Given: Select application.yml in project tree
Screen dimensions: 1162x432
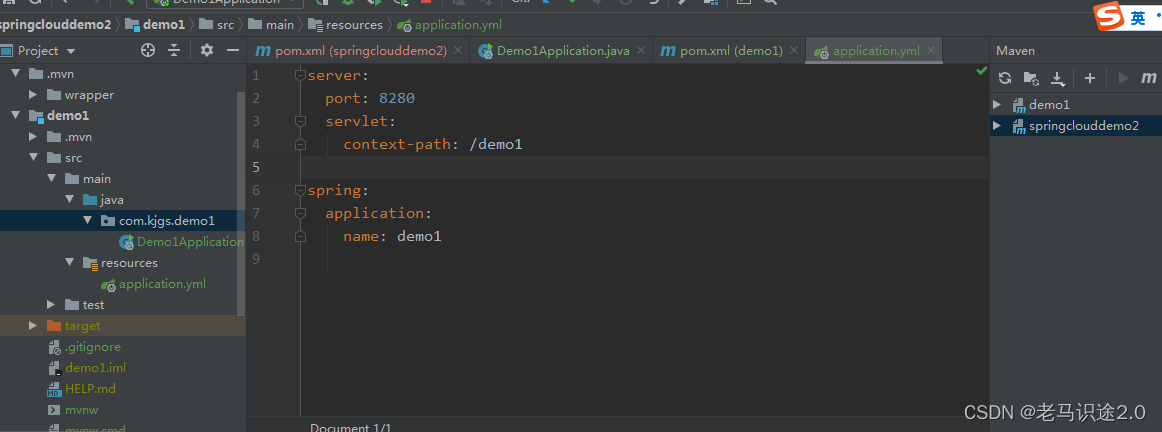Looking at the screenshot, I should point(154,284).
